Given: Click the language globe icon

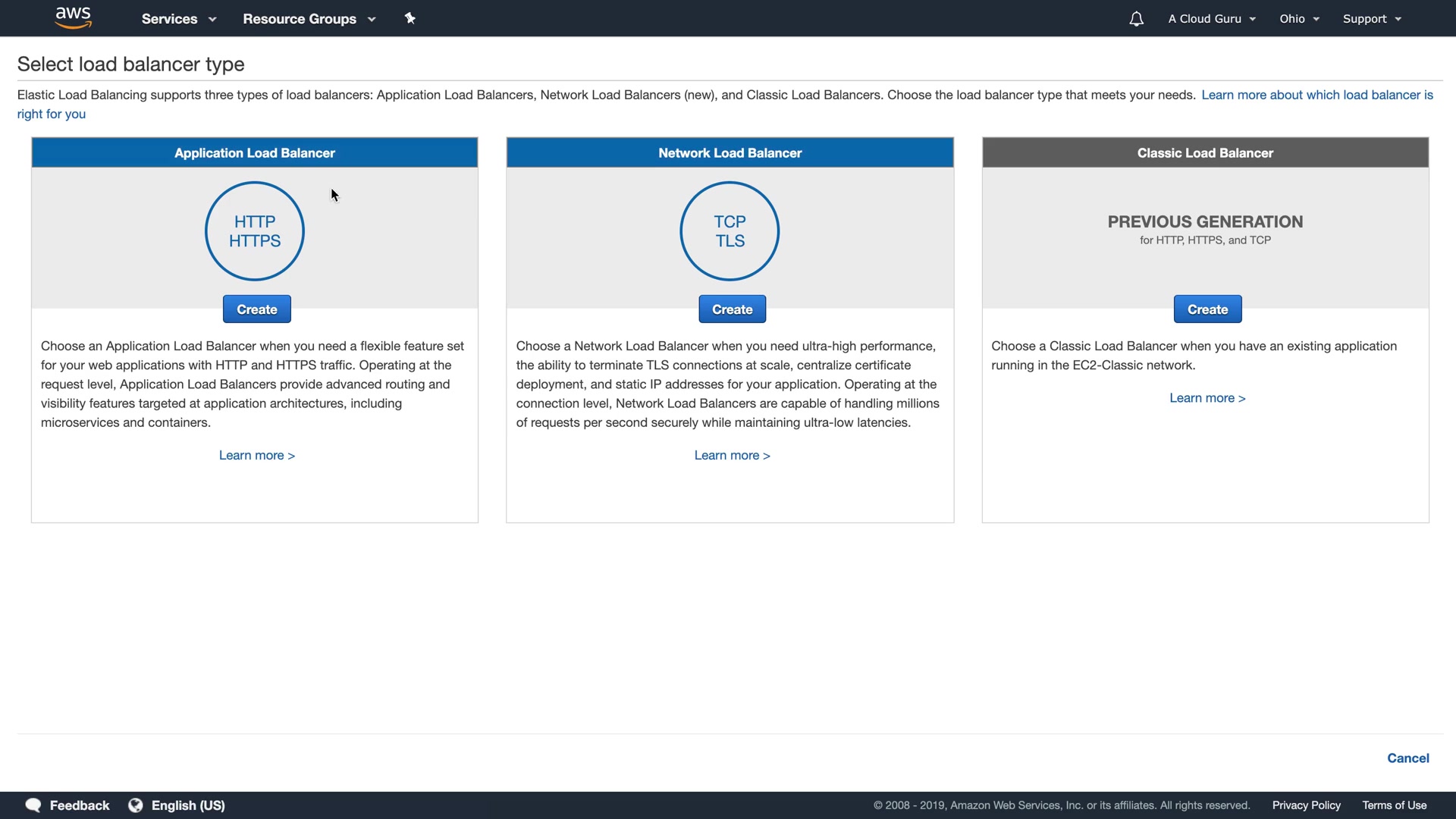Looking at the screenshot, I should coord(136,805).
